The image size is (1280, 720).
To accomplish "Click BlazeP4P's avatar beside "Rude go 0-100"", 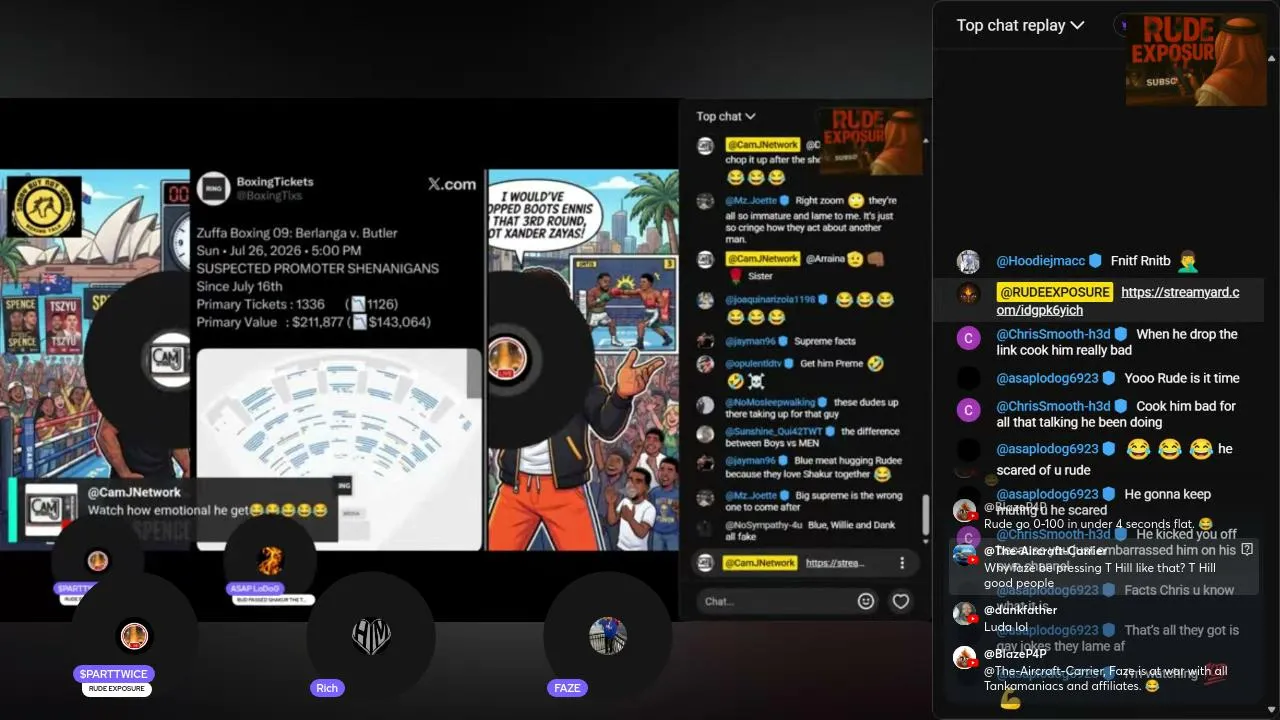I will coord(964,510).
